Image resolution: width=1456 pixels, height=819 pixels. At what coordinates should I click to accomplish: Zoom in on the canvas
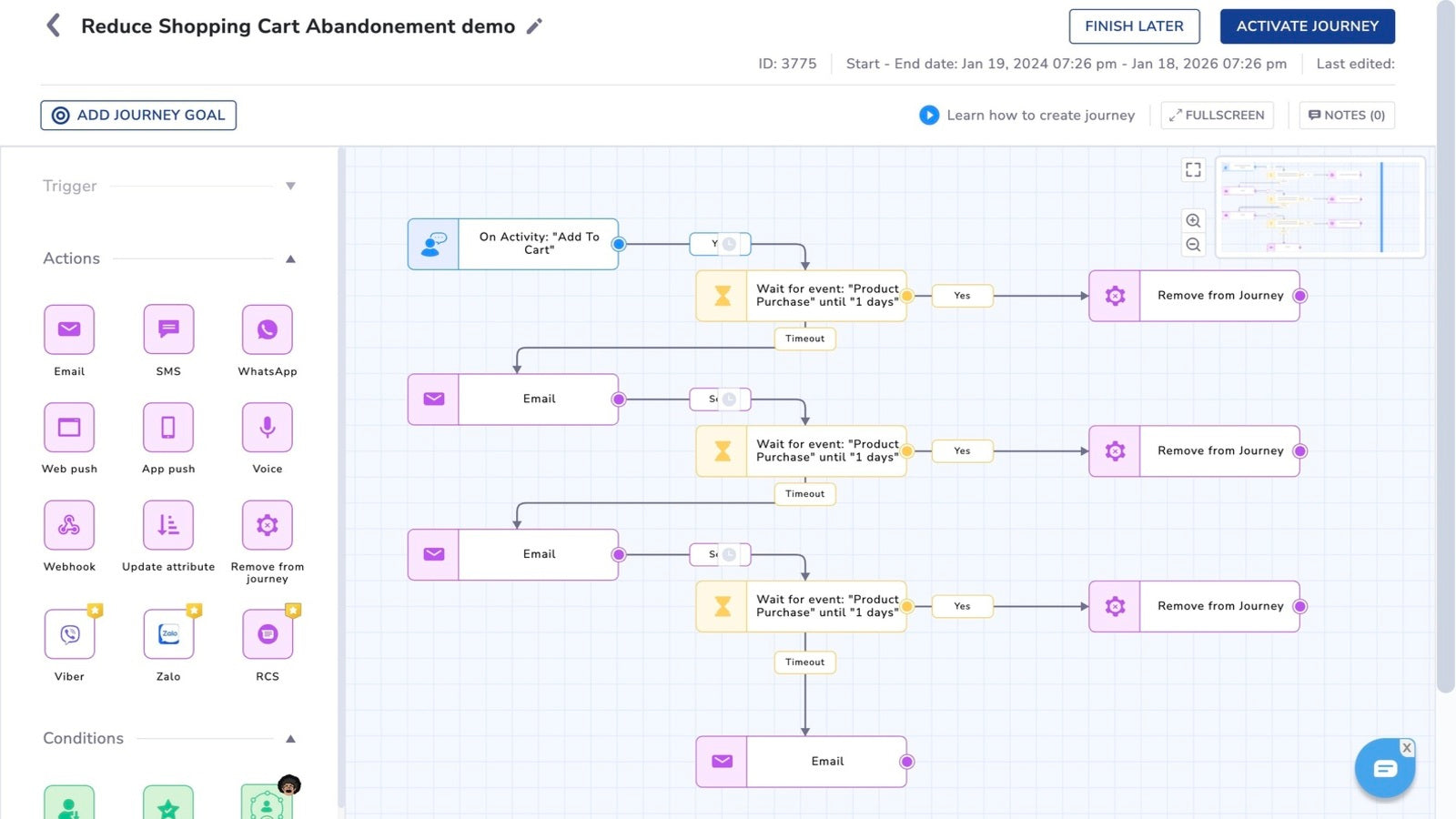click(1192, 219)
